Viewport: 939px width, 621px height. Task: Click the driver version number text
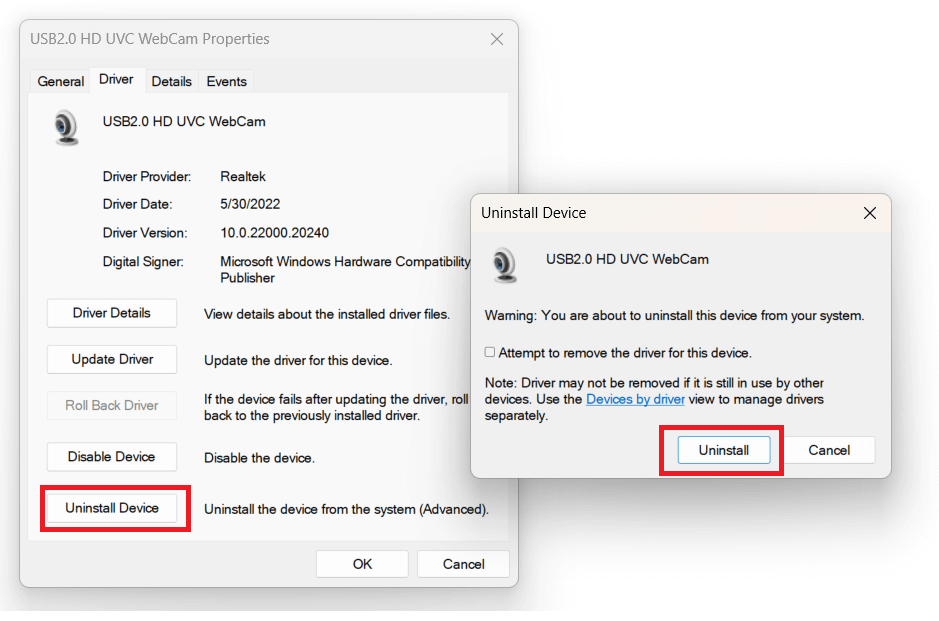tap(274, 233)
